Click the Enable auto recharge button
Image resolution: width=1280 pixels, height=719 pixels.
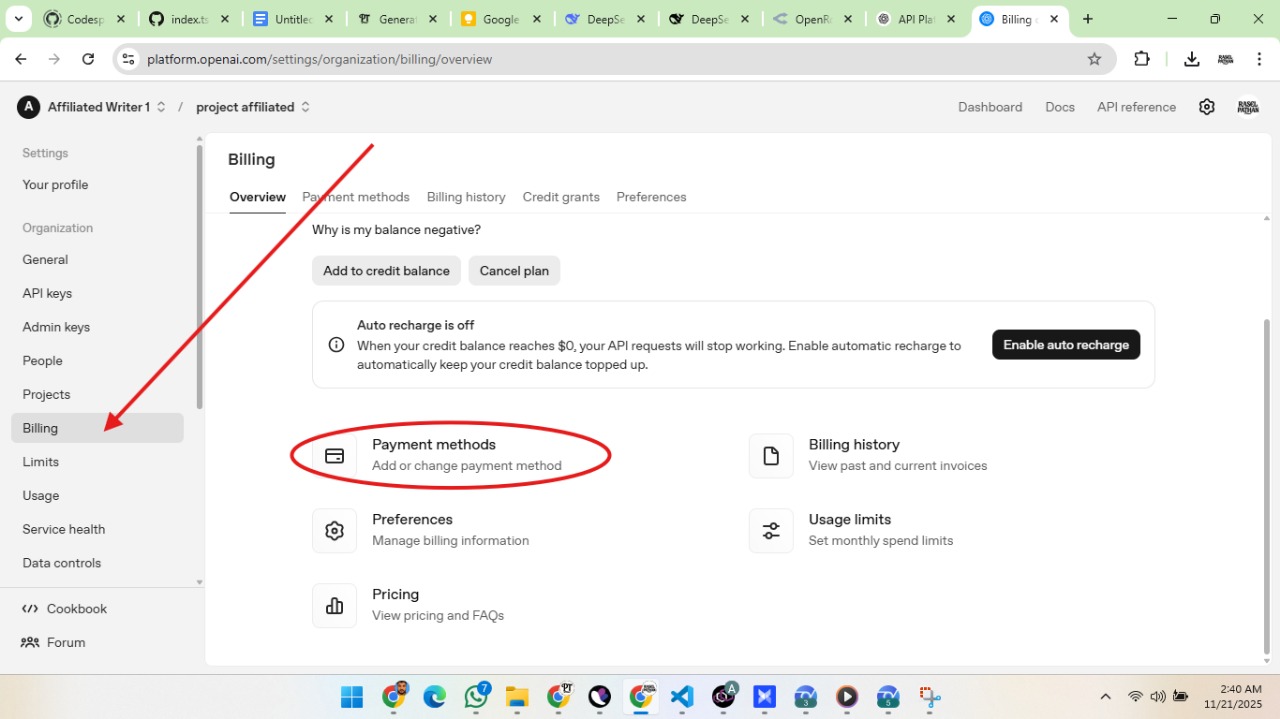[1065, 345]
